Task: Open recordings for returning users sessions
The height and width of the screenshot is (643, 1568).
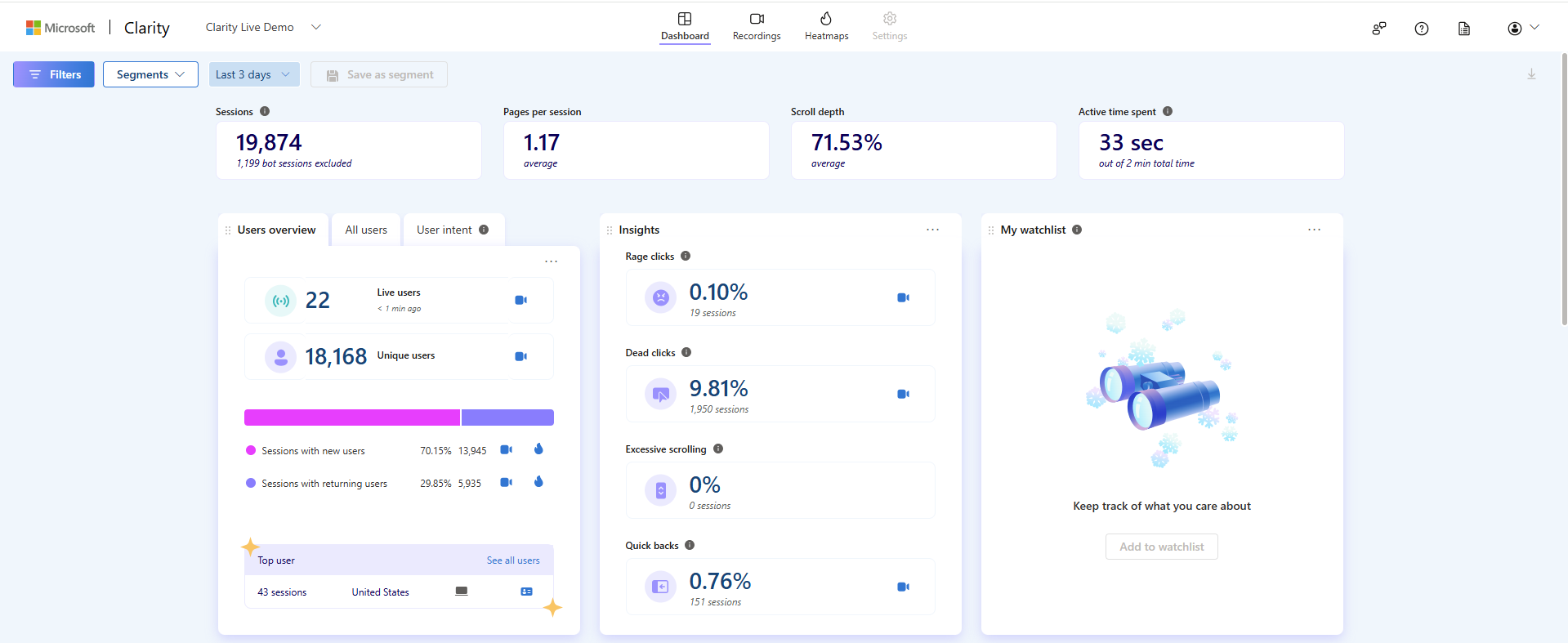Action: [x=506, y=483]
